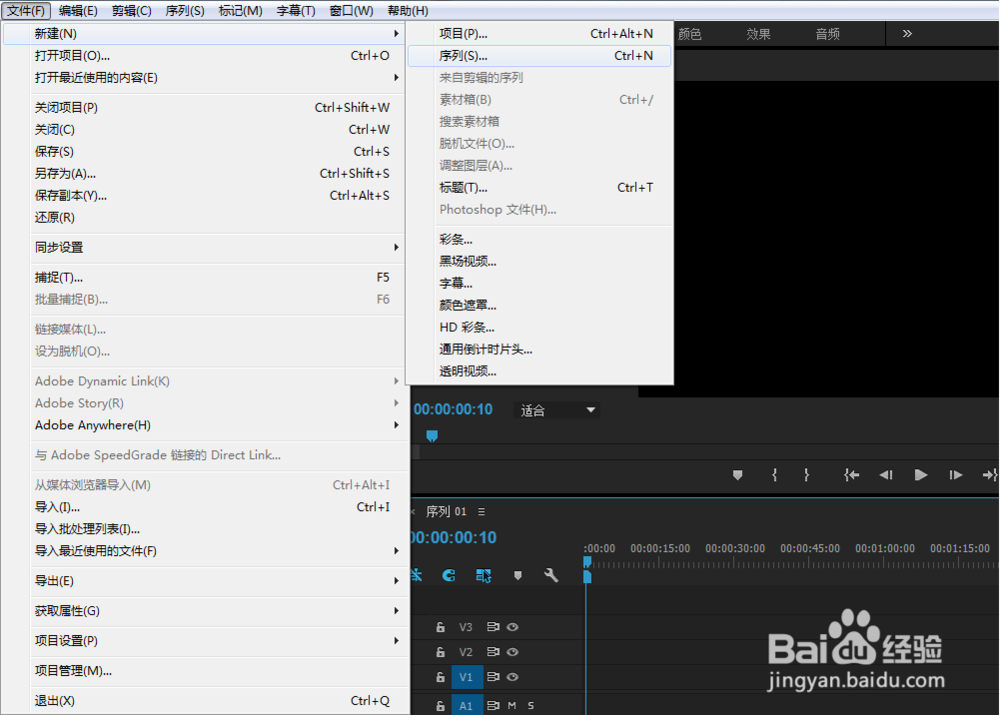Set an In point with the { icon
The image size is (1000, 715).
(774, 476)
